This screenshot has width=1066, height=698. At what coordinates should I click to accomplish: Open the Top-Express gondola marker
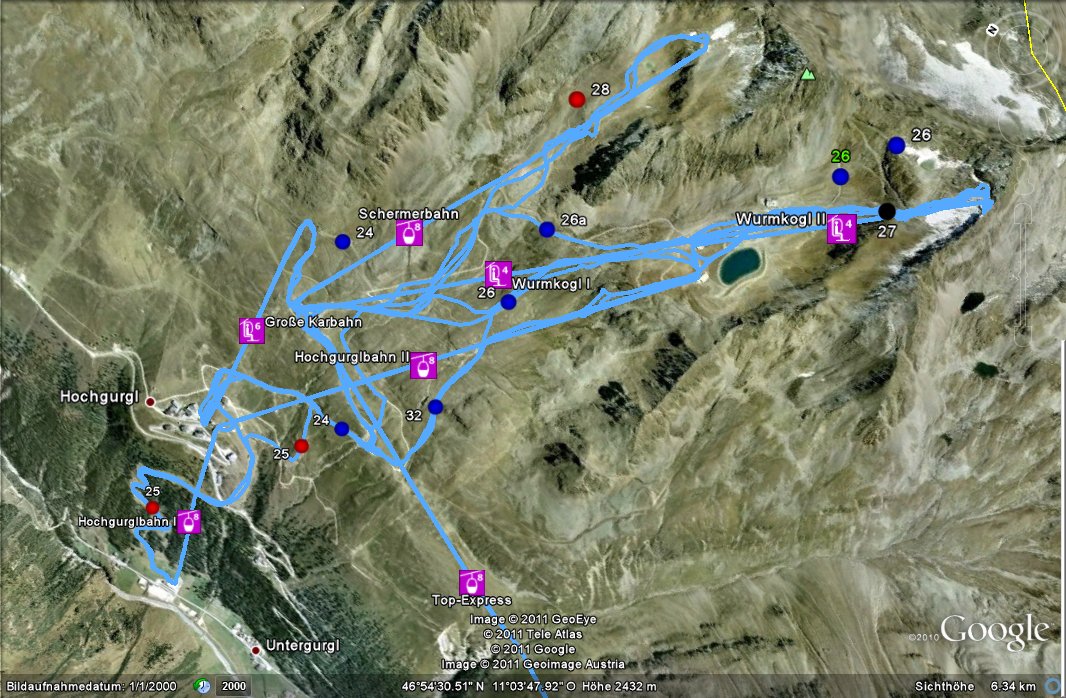[x=471, y=582]
